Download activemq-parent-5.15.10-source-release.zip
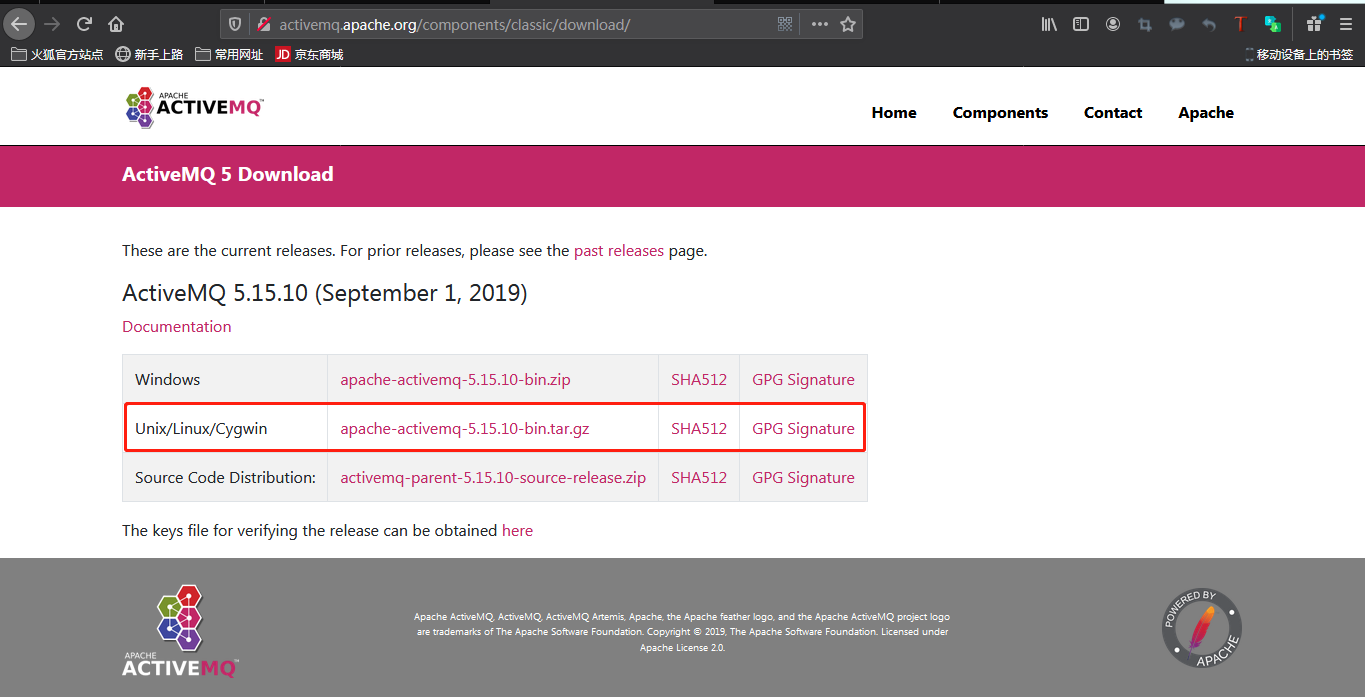1365x697 pixels. pos(493,478)
